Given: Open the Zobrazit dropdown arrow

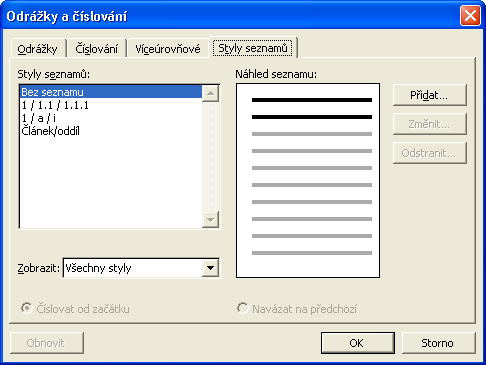Looking at the screenshot, I should click(x=210, y=268).
